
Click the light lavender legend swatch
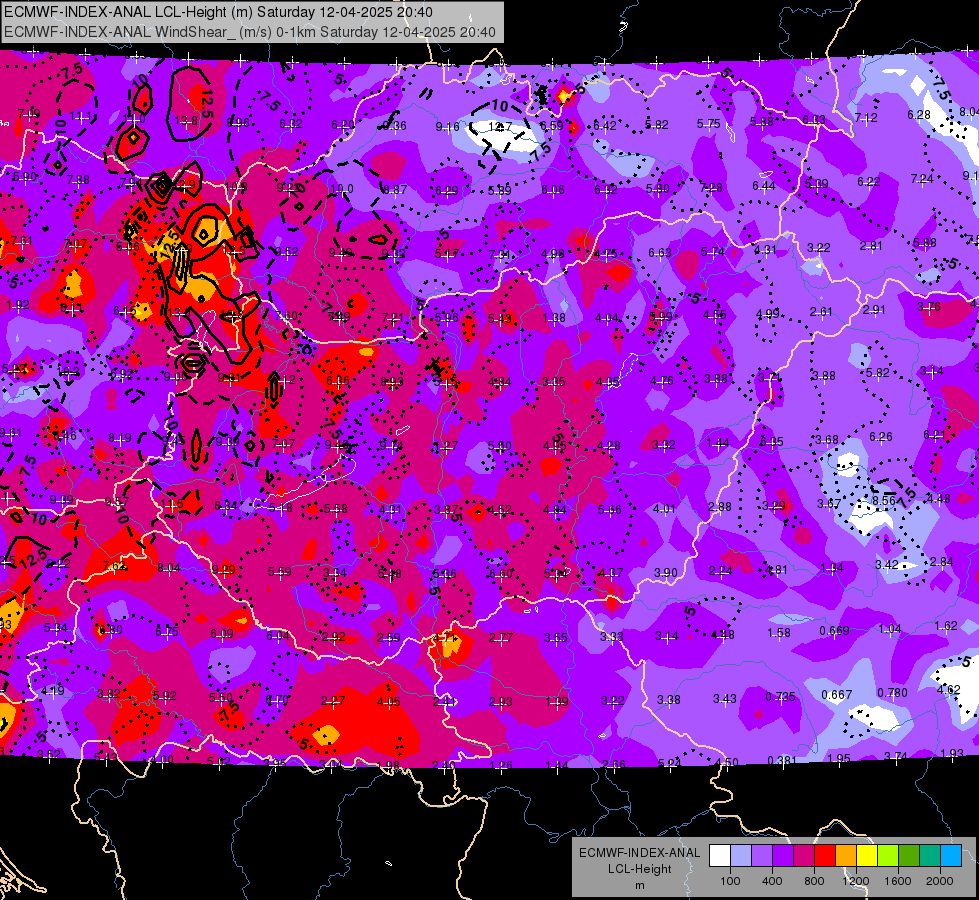tap(741, 855)
